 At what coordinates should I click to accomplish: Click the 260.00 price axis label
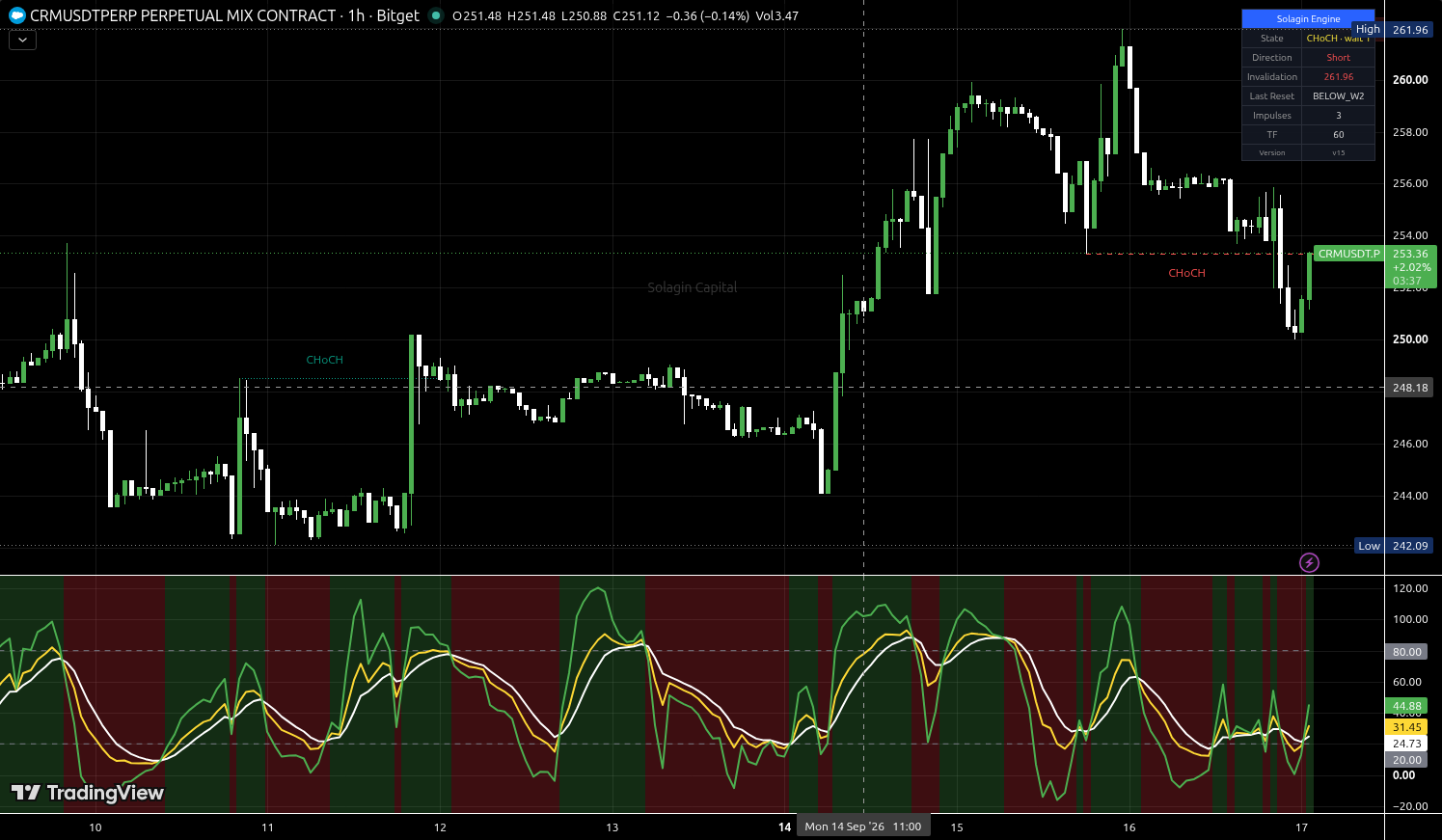tap(1410, 80)
